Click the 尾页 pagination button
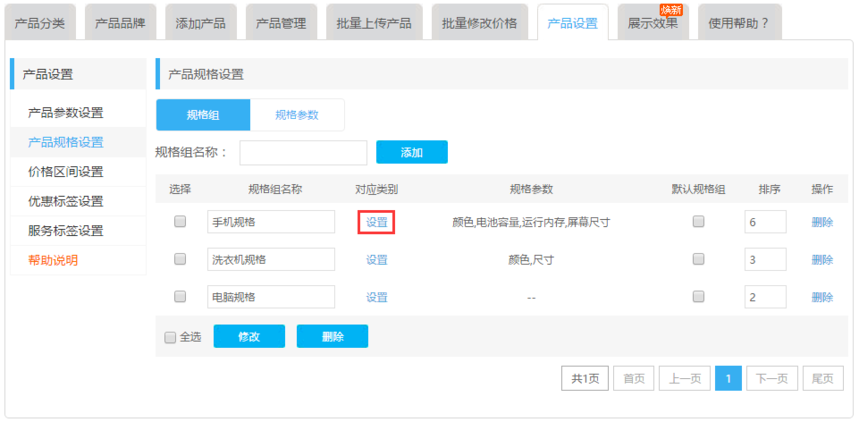 coord(823,378)
